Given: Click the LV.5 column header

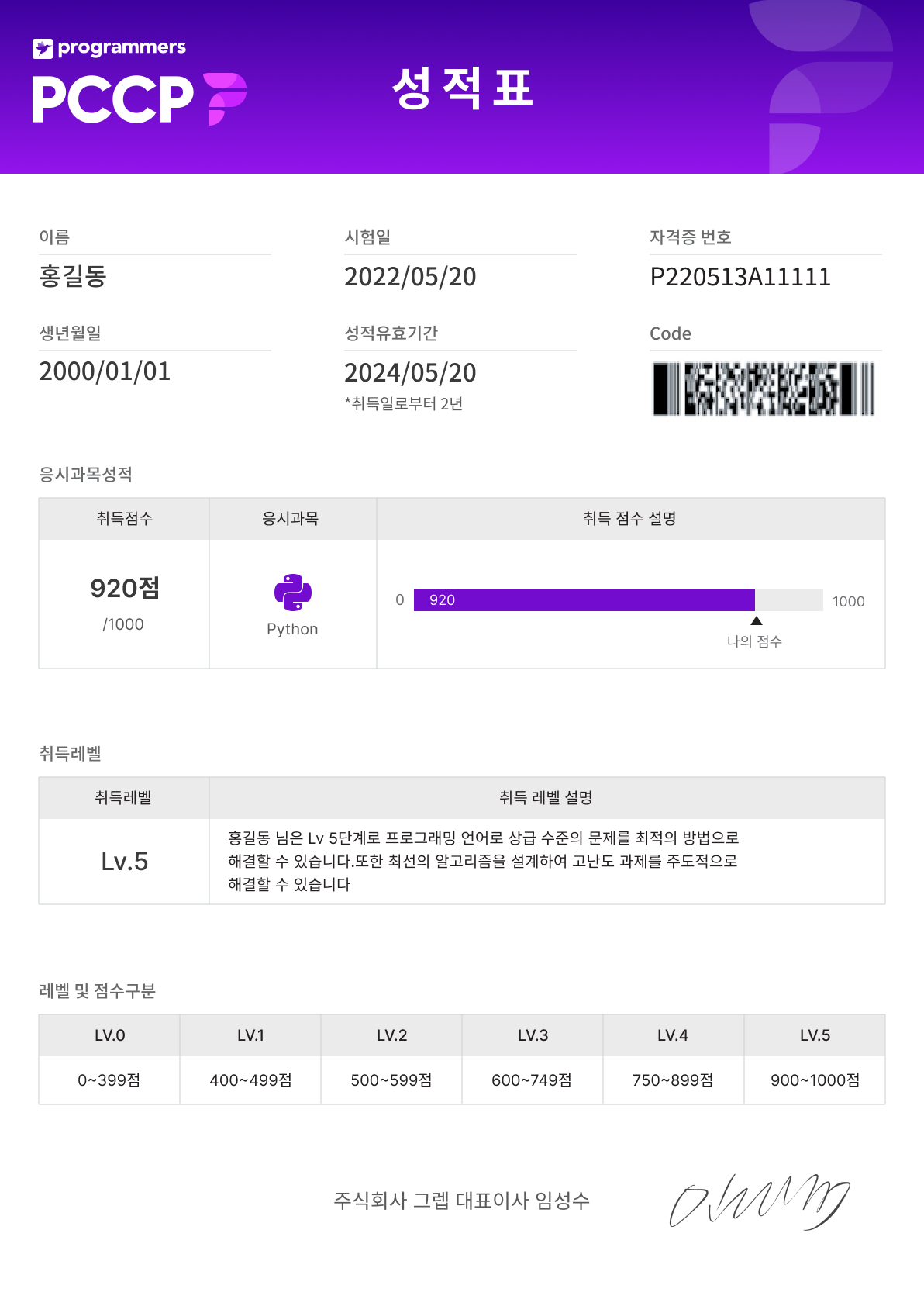Looking at the screenshot, I should tap(815, 1035).
